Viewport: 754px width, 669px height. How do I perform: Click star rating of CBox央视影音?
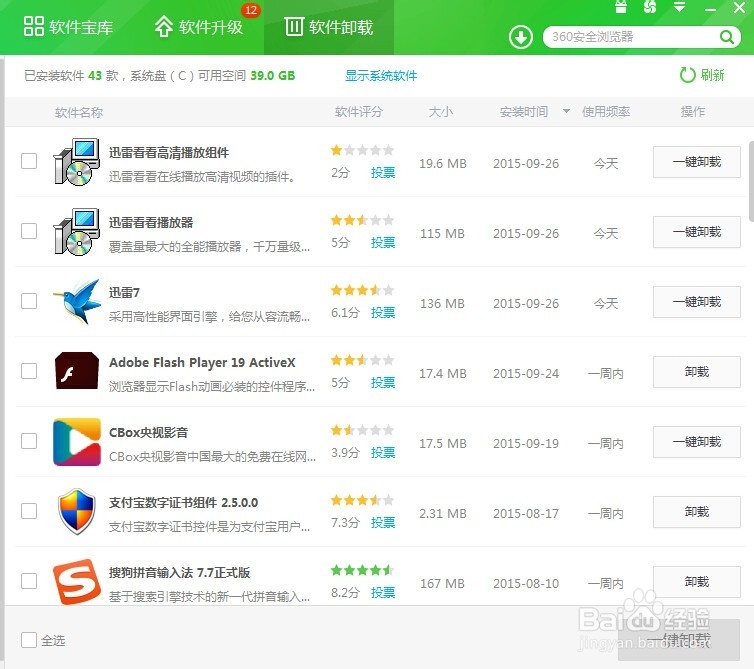pos(363,430)
